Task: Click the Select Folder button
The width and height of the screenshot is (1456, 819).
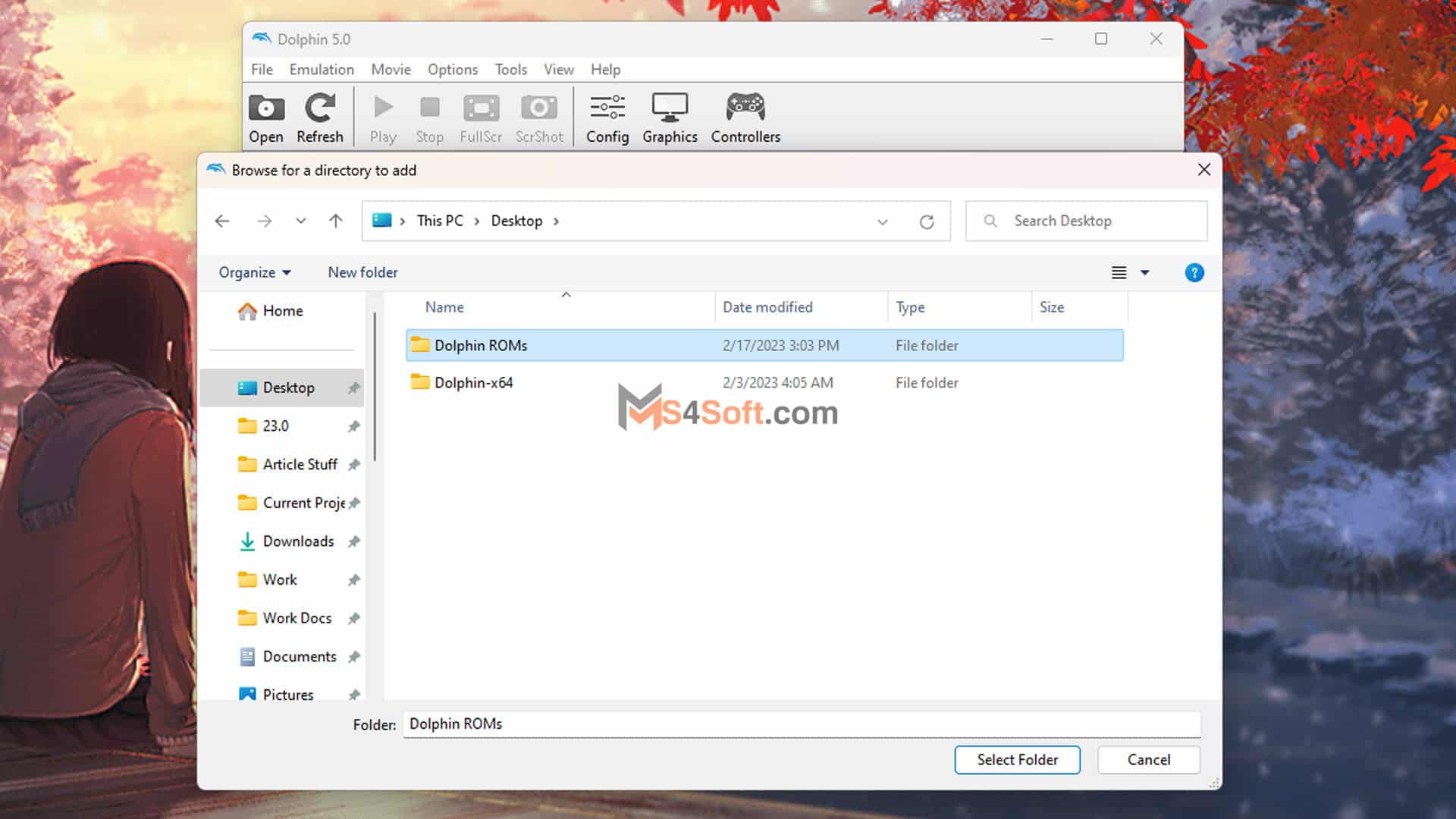Action: pos(1017,760)
